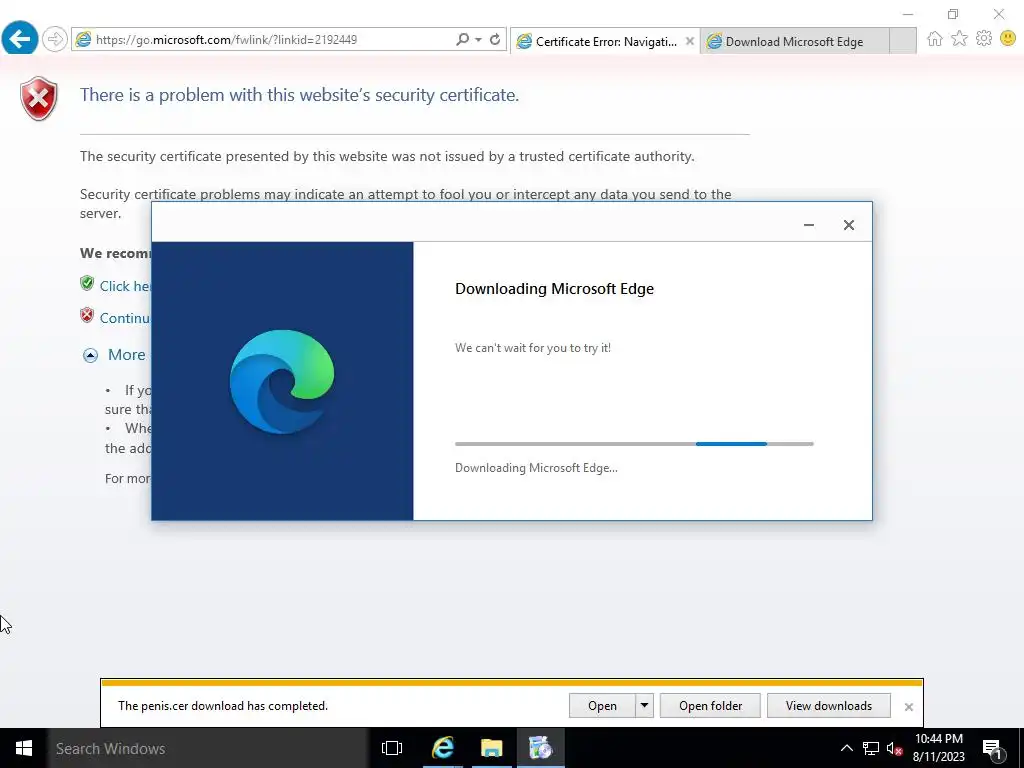Close the Downloading Microsoft Edge dialog
This screenshot has width=1024, height=768.
pos(848,225)
